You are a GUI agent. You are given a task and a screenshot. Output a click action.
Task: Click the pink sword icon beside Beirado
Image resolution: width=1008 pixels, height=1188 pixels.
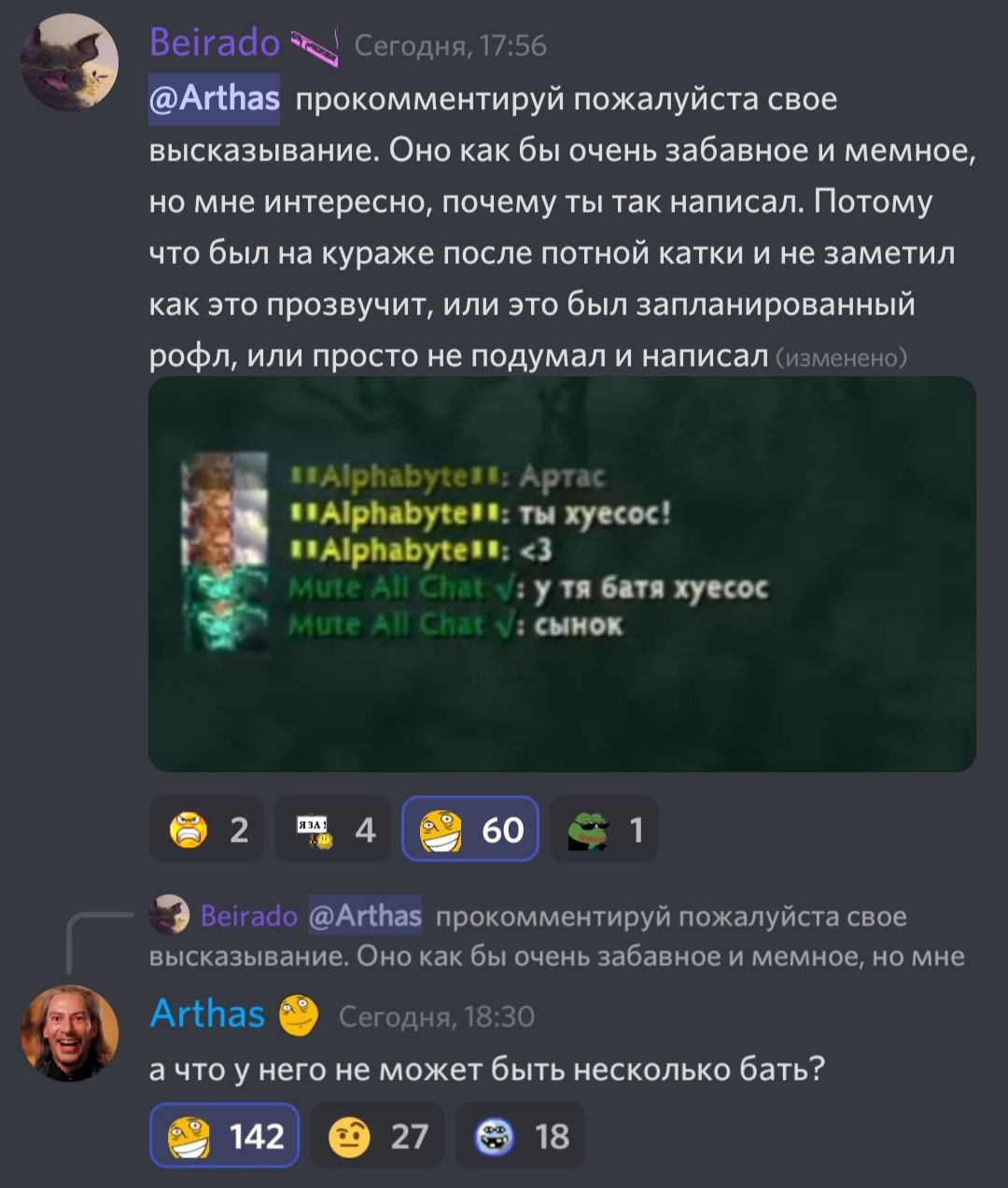click(315, 47)
